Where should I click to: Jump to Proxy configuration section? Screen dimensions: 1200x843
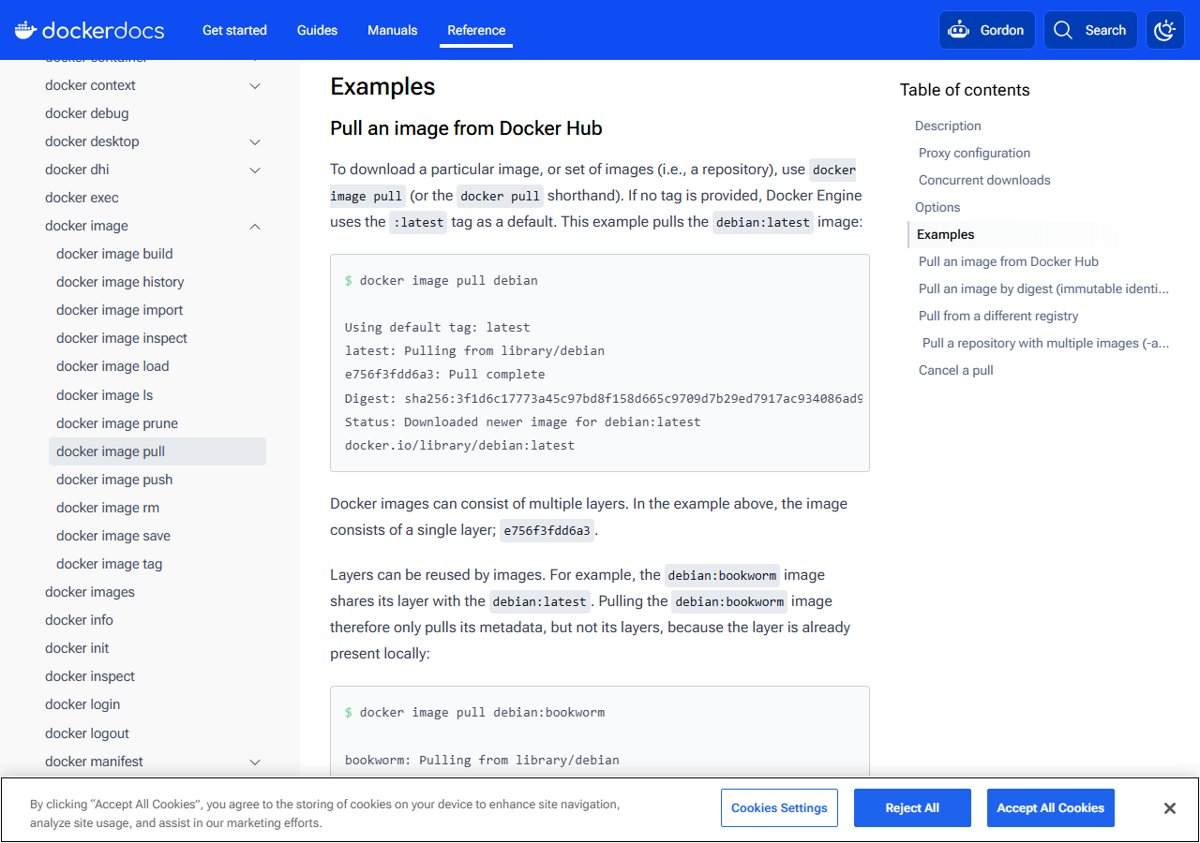[974, 153]
